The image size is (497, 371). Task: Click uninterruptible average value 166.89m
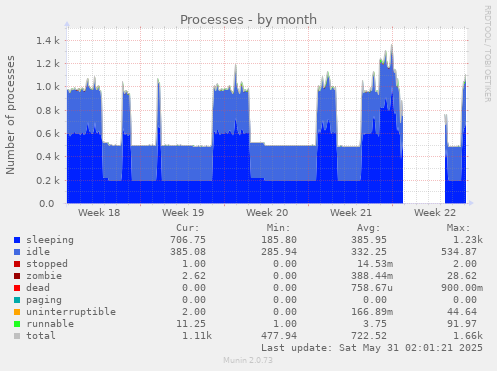[x=372, y=312]
